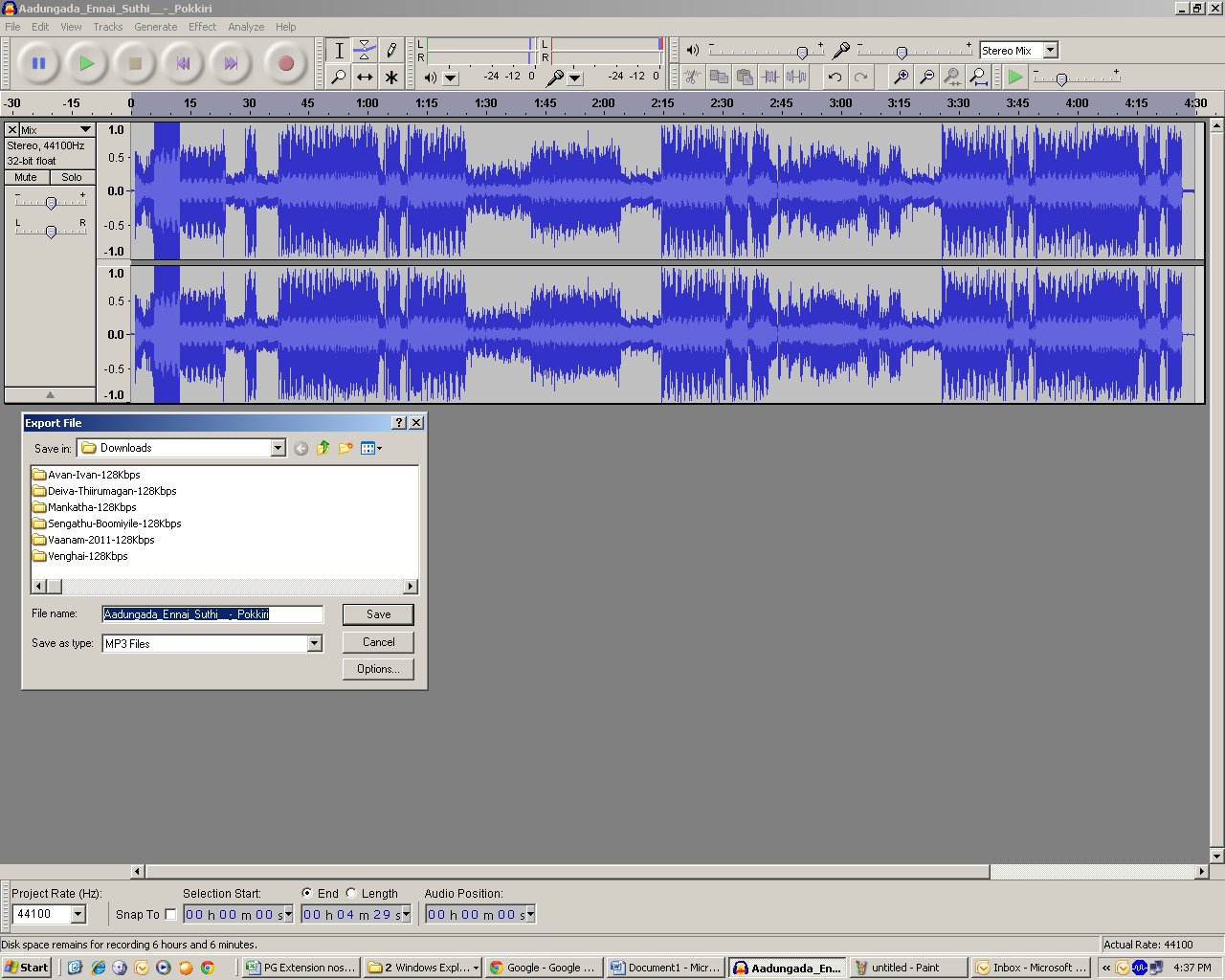Open the input meter dropdown arrow
1225x980 pixels.
(575, 78)
